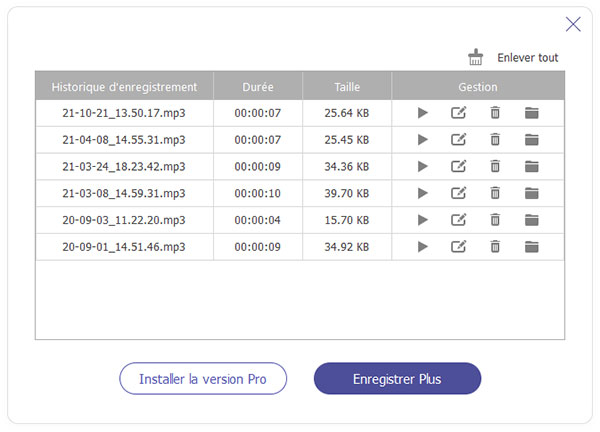Edit name of 21-03-24_18.23.42.mp3
This screenshot has height=432, width=600.
458,166
